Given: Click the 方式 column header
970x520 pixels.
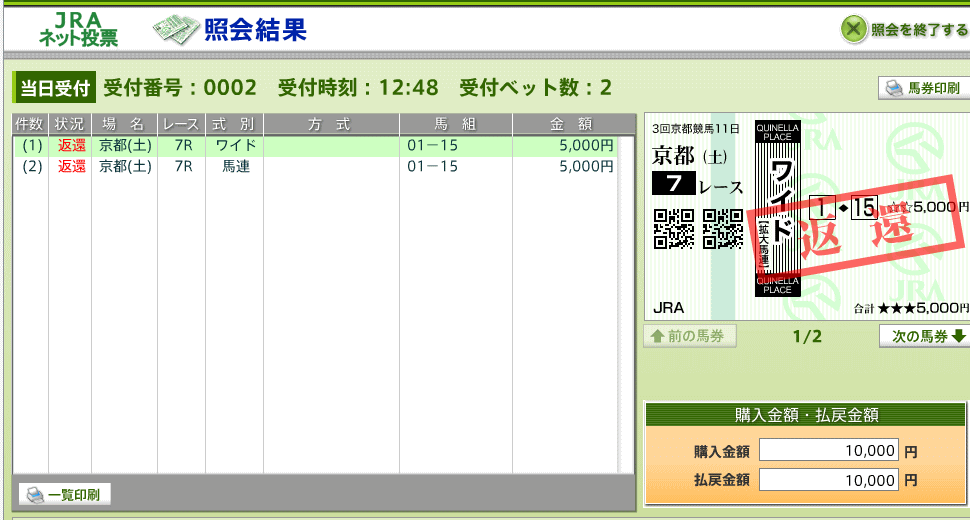Looking at the screenshot, I should [332, 124].
